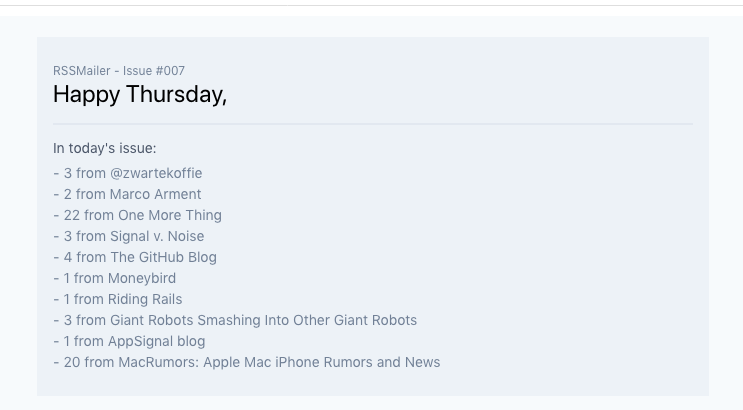Click the horizontal divider below the greeting
Screen dimensions: 743x410
tap(372, 124)
